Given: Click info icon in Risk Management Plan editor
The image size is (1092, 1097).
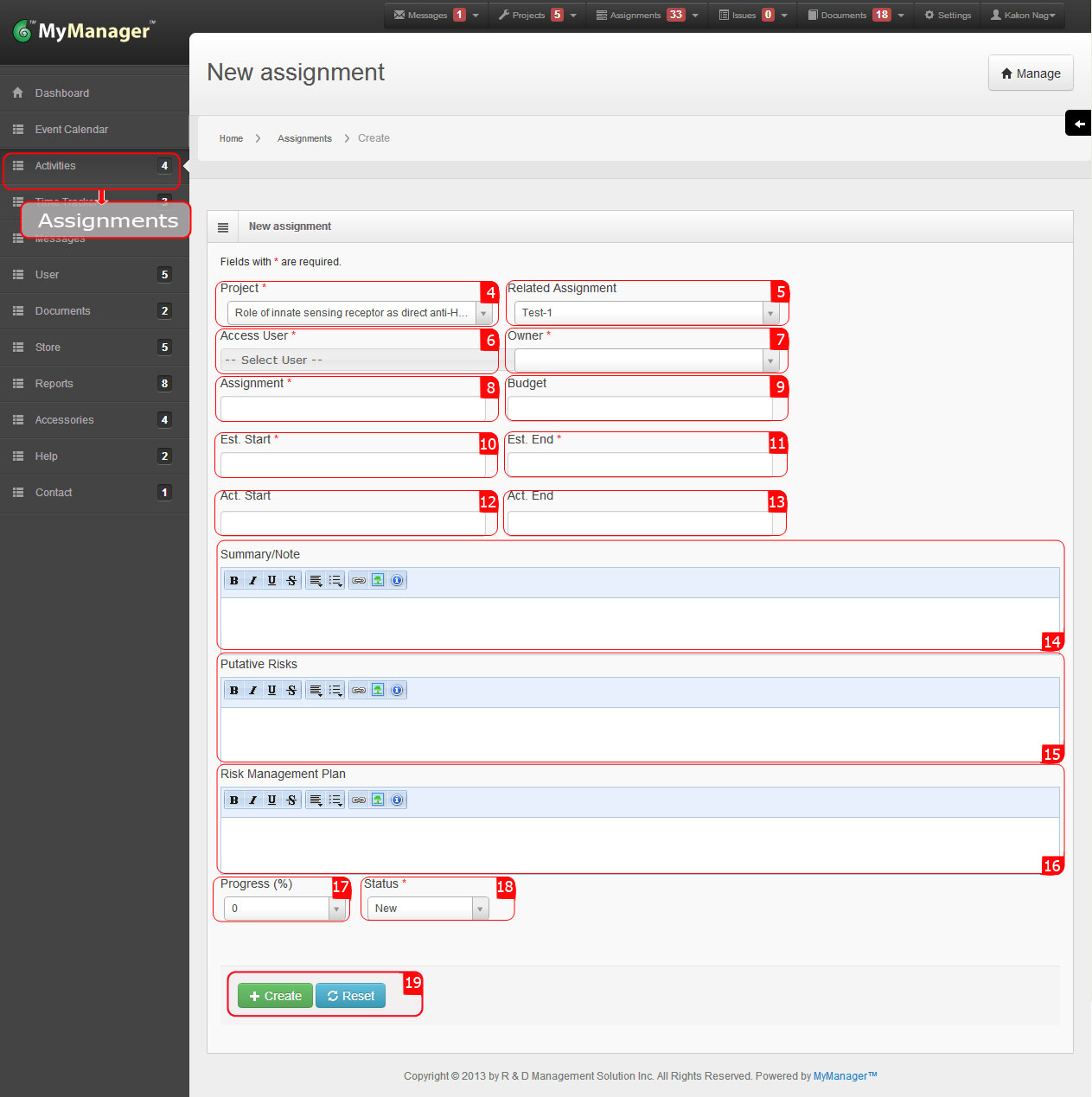Looking at the screenshot, I should 397,800.
